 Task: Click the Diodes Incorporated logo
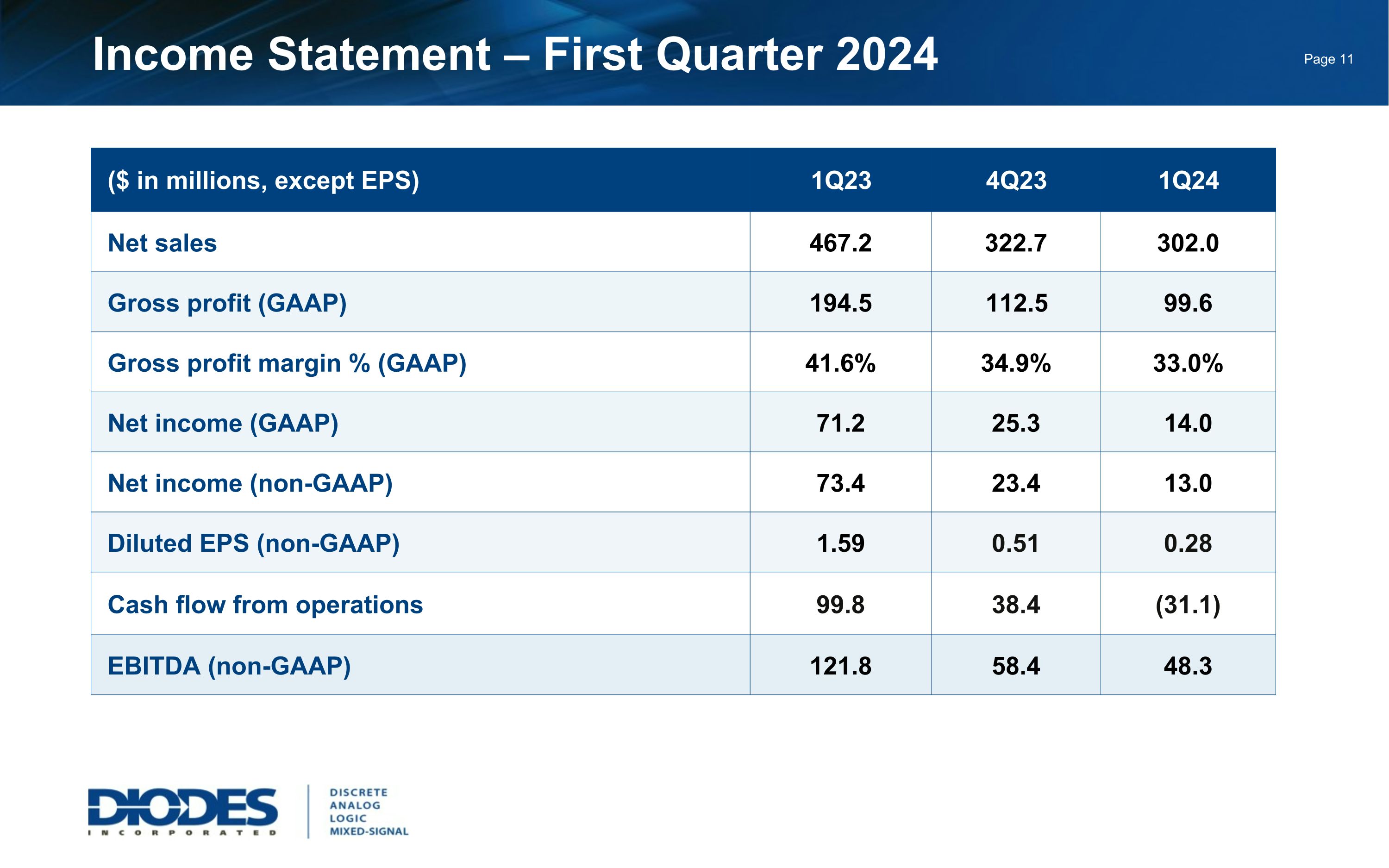(x=182, y=811)
